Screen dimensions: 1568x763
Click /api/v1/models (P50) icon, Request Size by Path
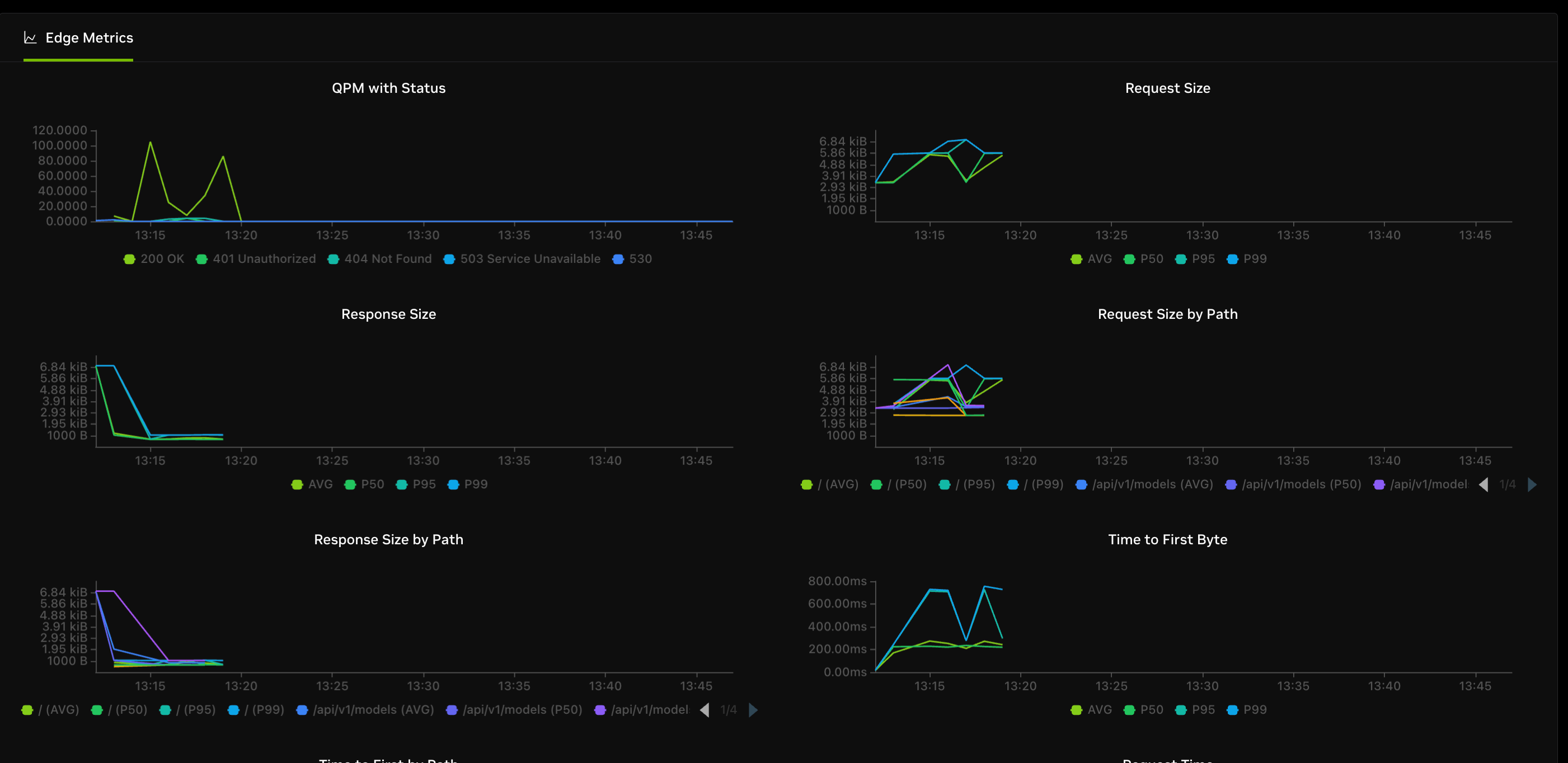click(1231, 484)
